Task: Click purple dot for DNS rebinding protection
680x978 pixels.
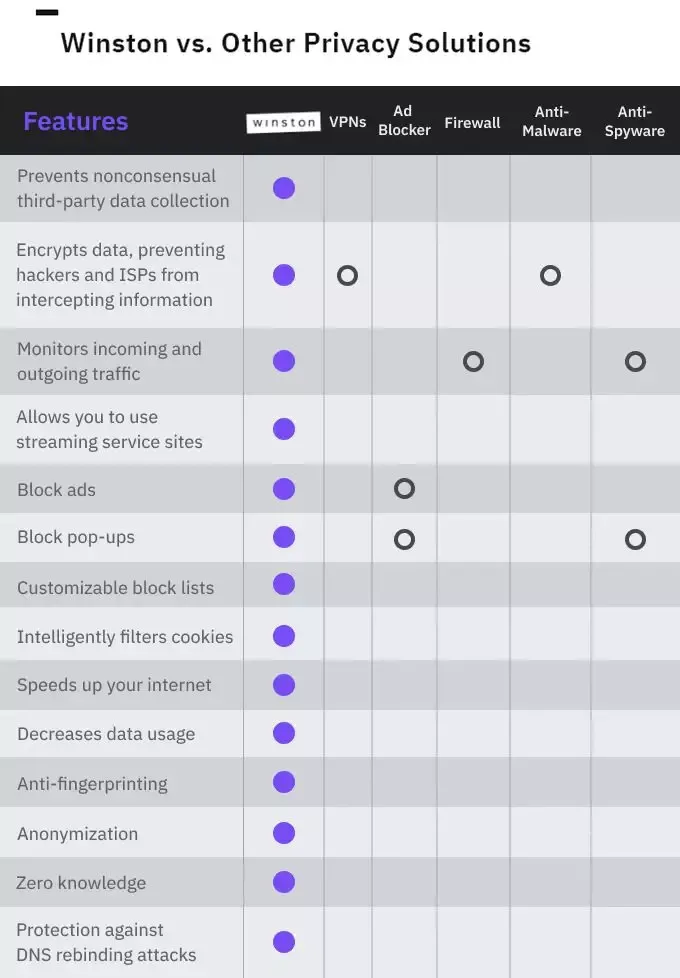Action: coord(284,942)
